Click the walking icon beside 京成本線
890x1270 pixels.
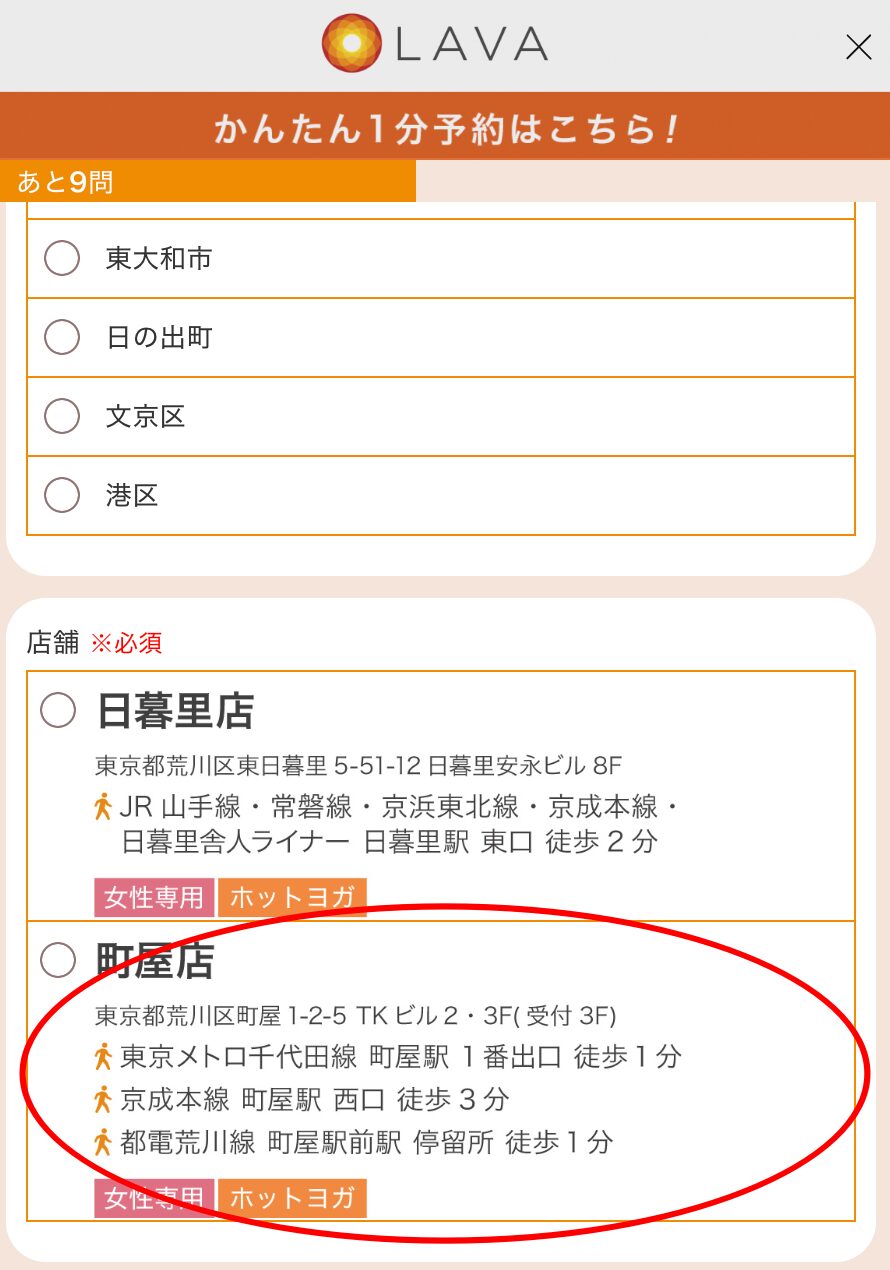pos(102,1099)
